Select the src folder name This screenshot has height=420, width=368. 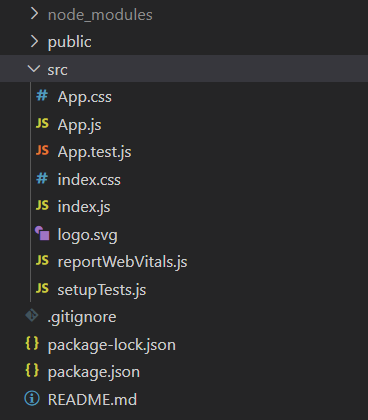click(x=57, y=70)
